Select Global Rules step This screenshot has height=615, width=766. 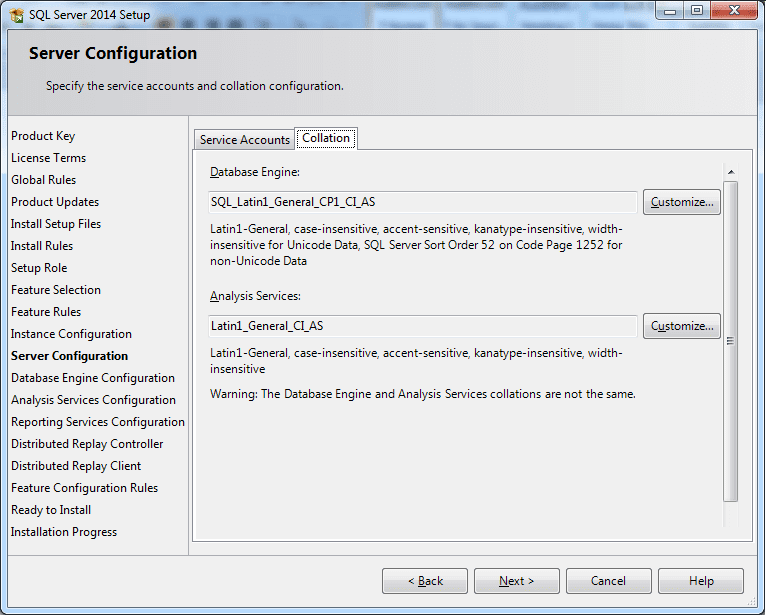(43, 180)
